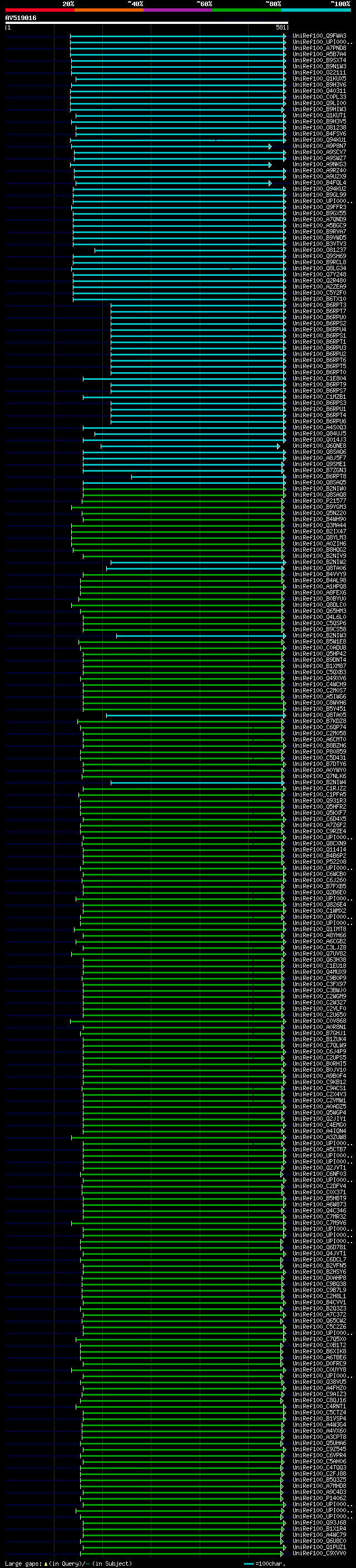Click hit label UniRef100_O81238
The width and height of the screenshot is (356, 1568).
coord(319,128)
